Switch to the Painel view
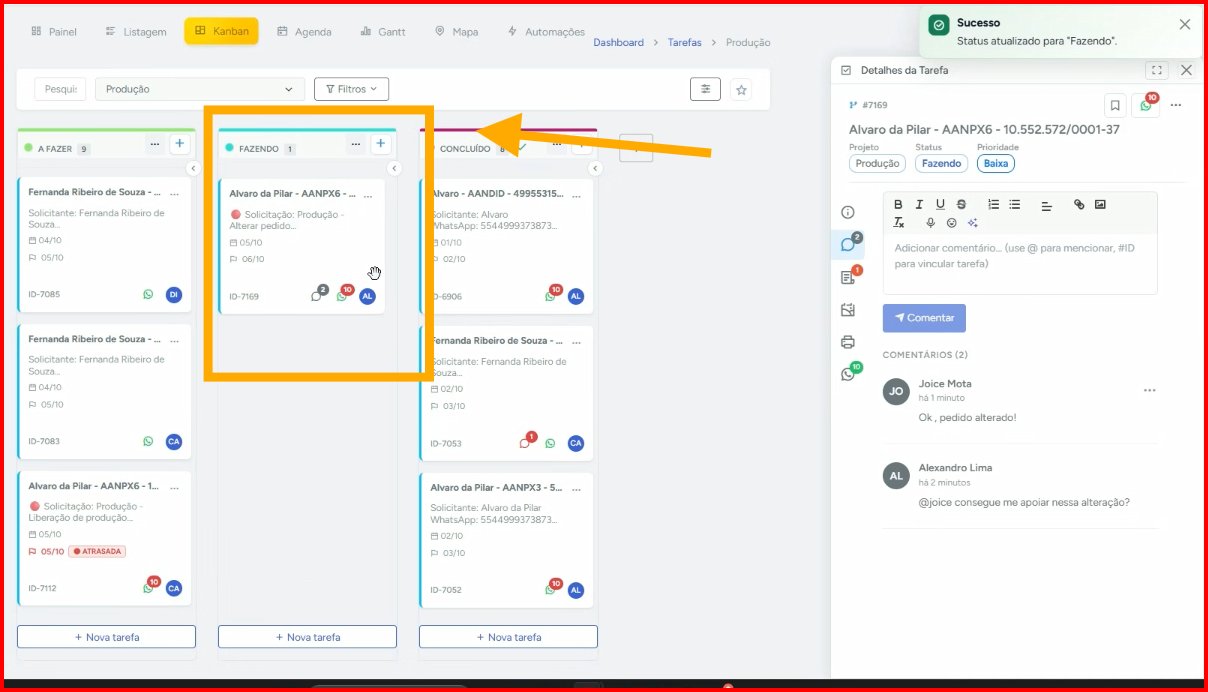Screen dimensions: 1208x692 54,32
